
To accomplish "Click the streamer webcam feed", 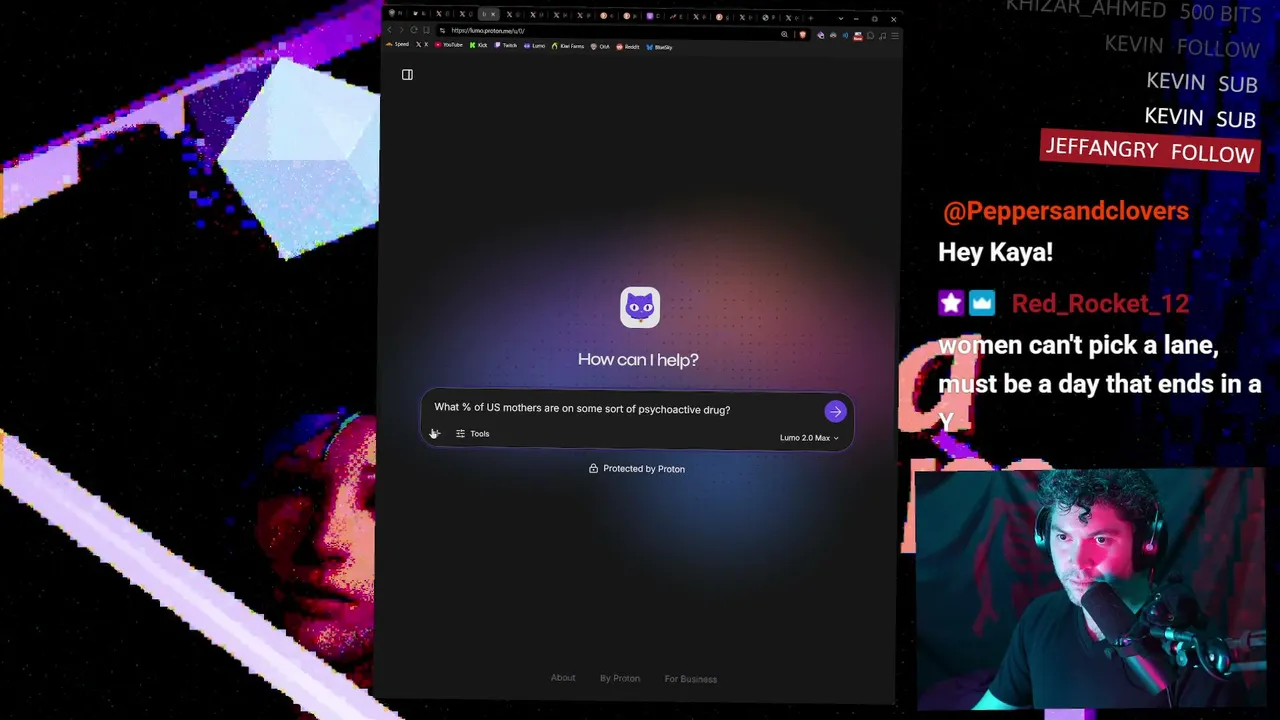I will (x=1090, y=588).
